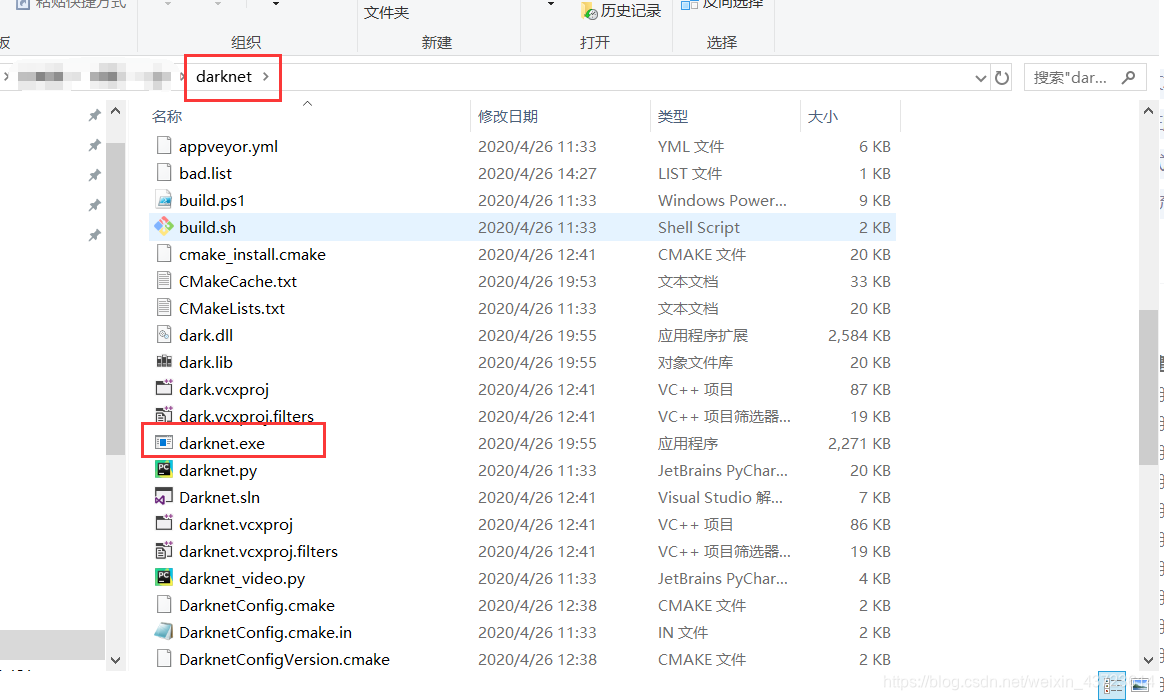Screen dimensions: 1164x700
Task: Select the darknet_video.py file name
Action: (x=242, y=578)
